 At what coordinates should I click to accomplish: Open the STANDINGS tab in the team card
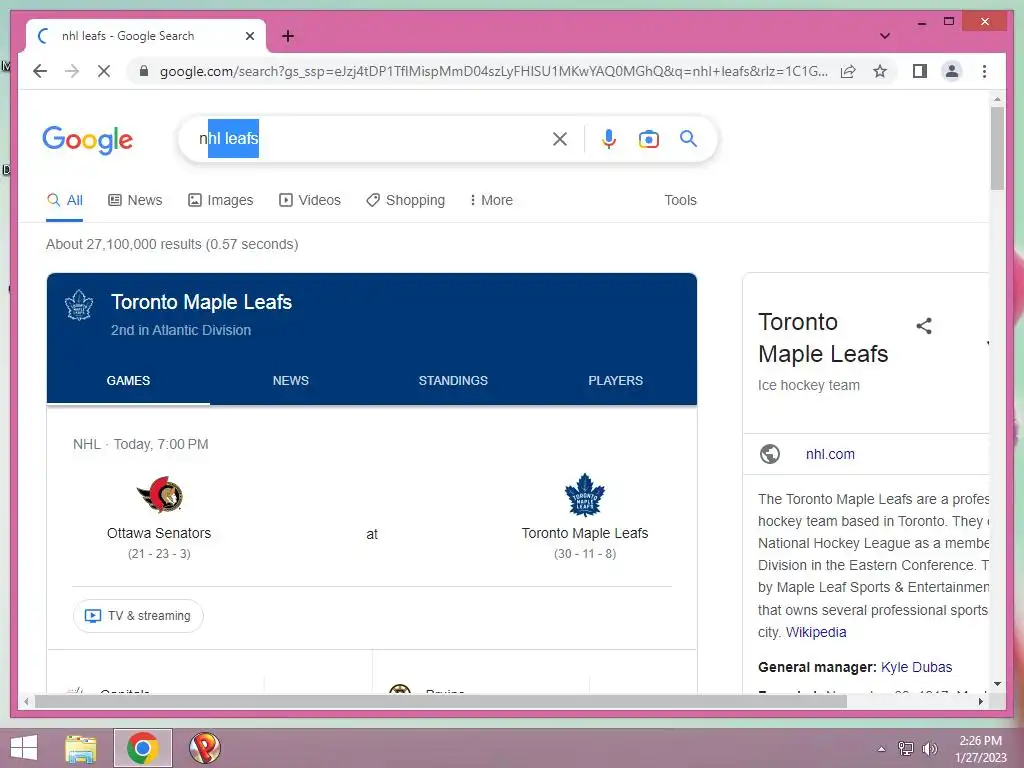point(453,381)
